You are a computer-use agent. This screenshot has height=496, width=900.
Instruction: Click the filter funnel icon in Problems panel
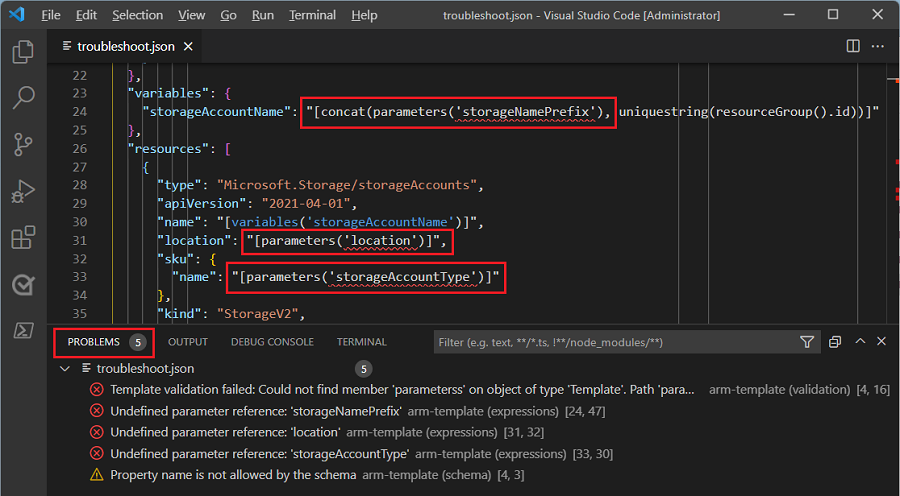pyautogui.click(x=806, y=342)
